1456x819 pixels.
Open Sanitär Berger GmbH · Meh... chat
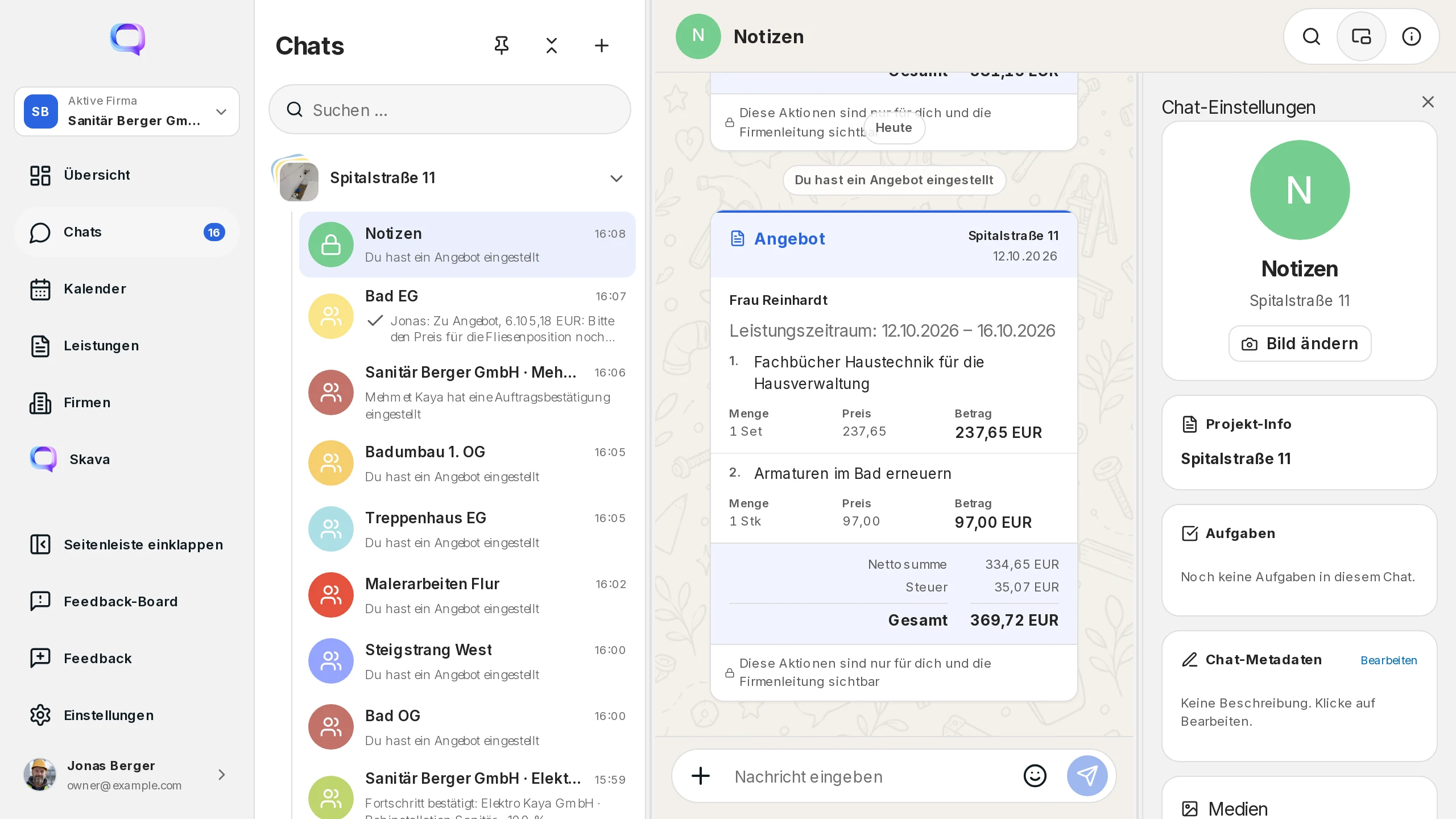467,392
